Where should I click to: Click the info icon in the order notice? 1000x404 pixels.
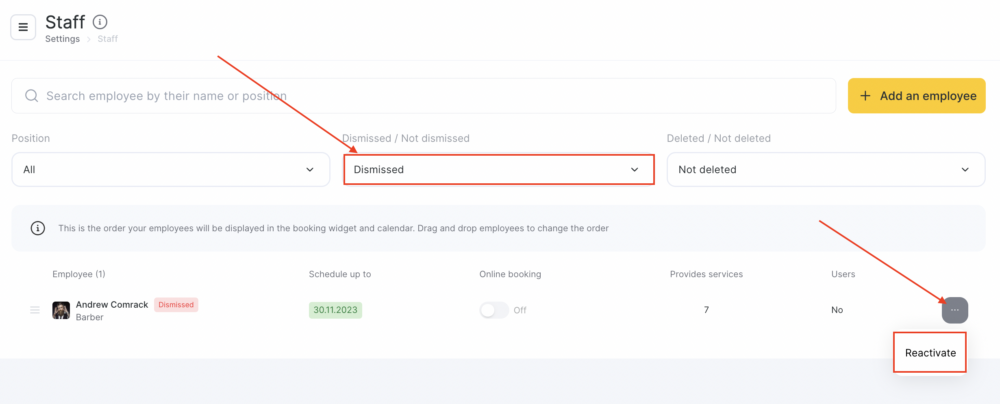point(38,228)
